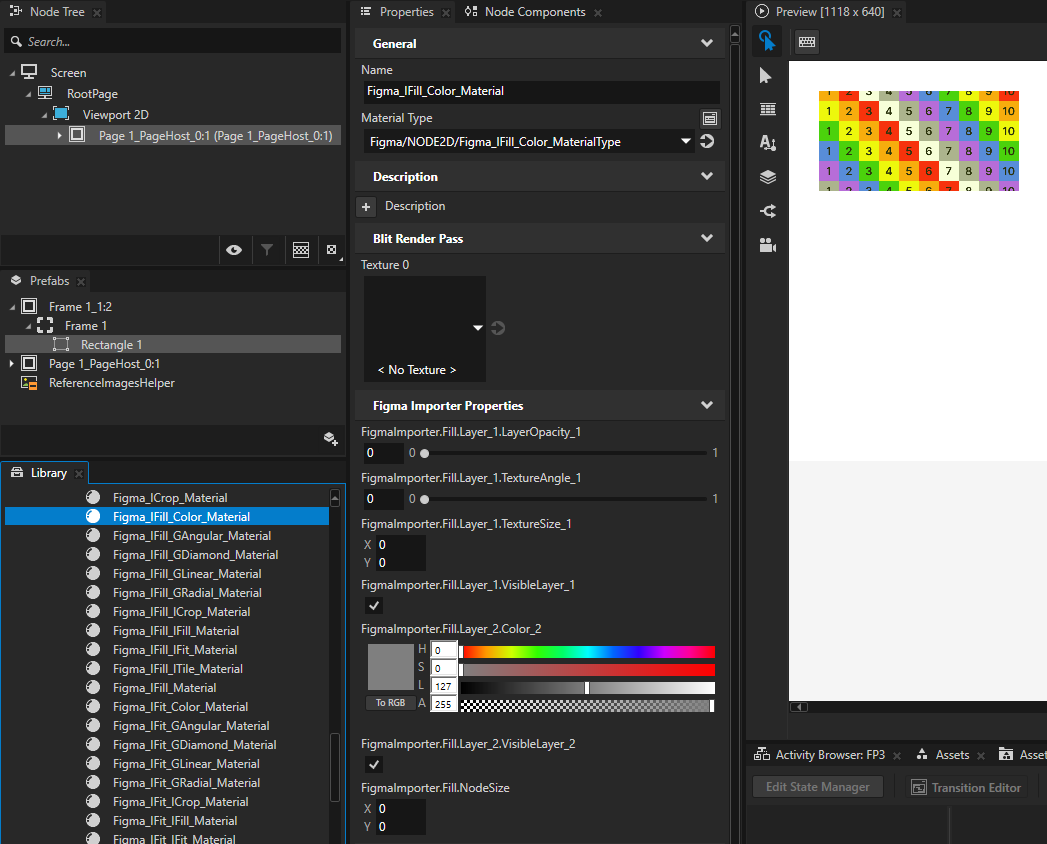Click the Edit State Manager button
The width and height of the screenshot is (1047, 844).
[817, 787]
